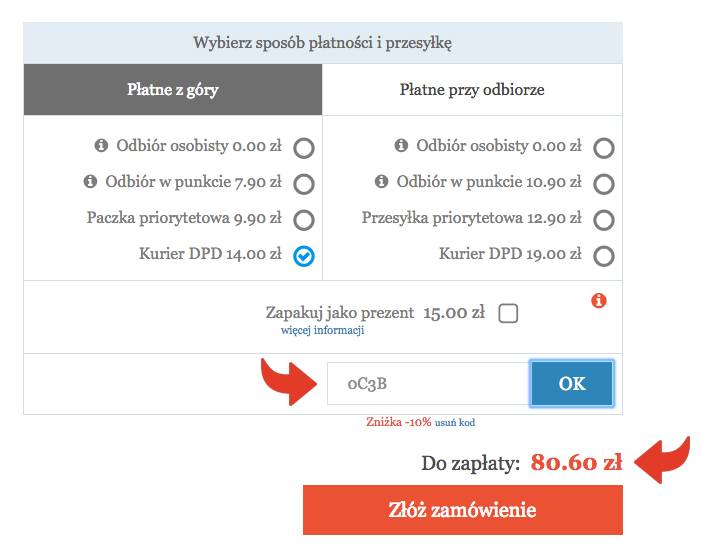Click the Złóż zamówienie button
Image resolution: width=702 pixels, height=557 pixels.
click(x=462, y=510)
